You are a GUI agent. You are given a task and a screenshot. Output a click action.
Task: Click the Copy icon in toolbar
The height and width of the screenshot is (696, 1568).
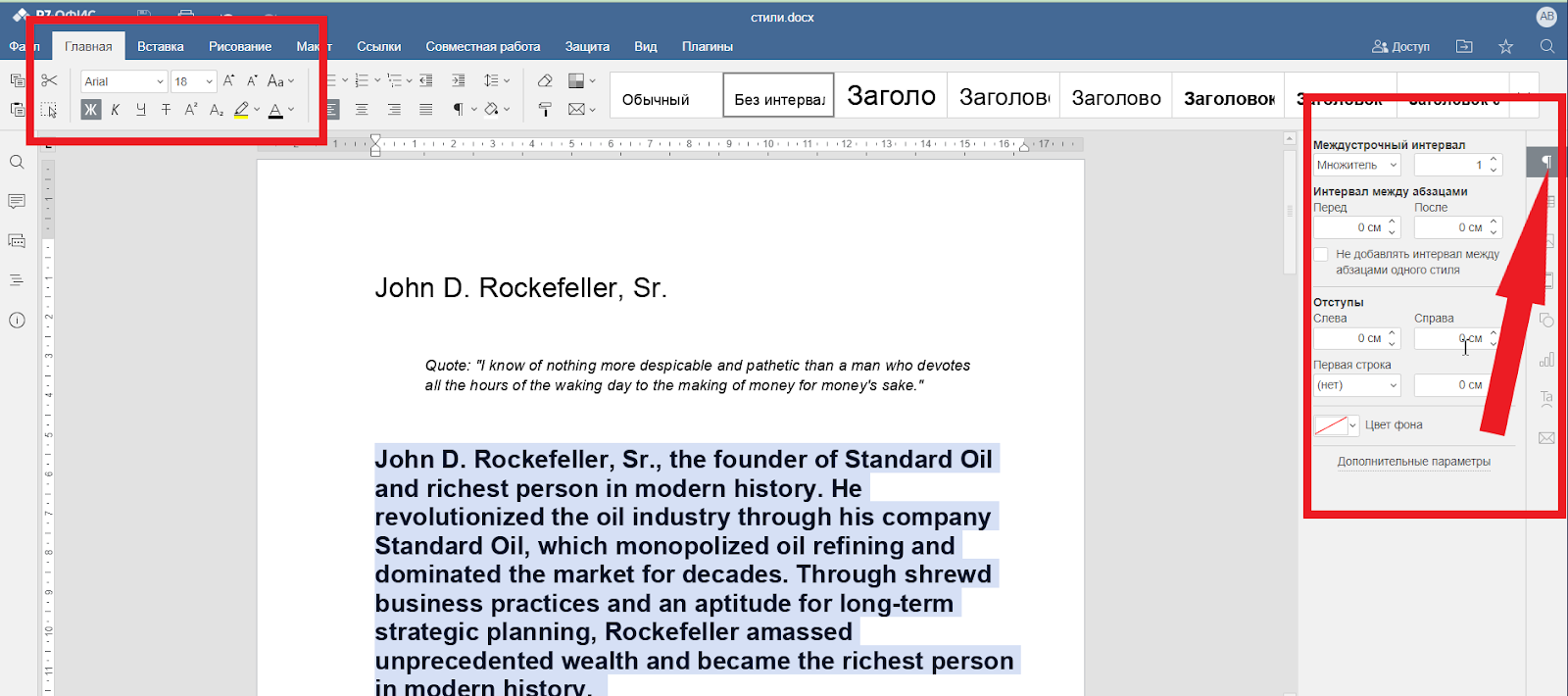pos(17,80)
